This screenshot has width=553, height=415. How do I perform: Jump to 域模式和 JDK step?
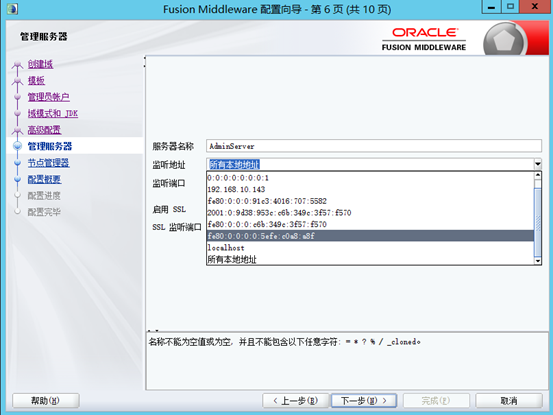[x=53, y=114]
